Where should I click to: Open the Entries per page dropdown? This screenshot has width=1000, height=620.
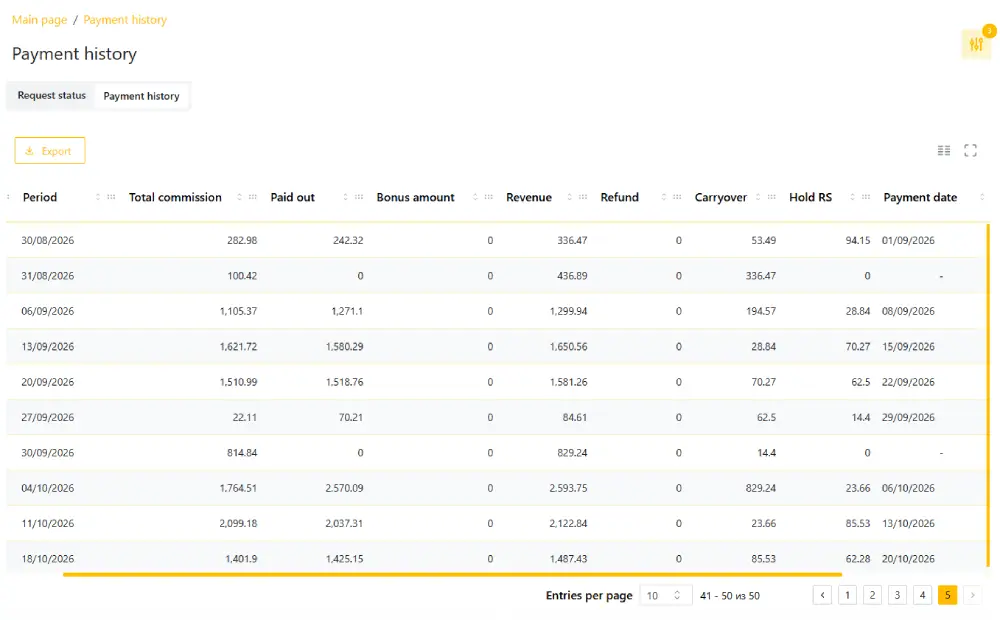pyautogui.click(x=665, y=596)
